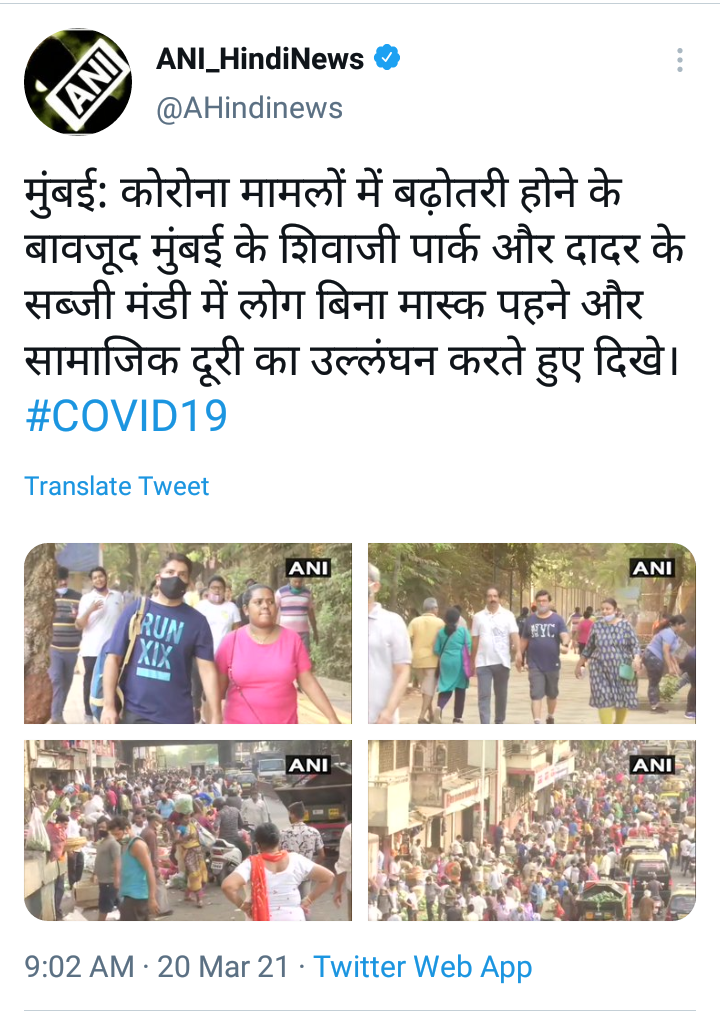Click the ANI watermark on third photo

(x=309, y=765)
